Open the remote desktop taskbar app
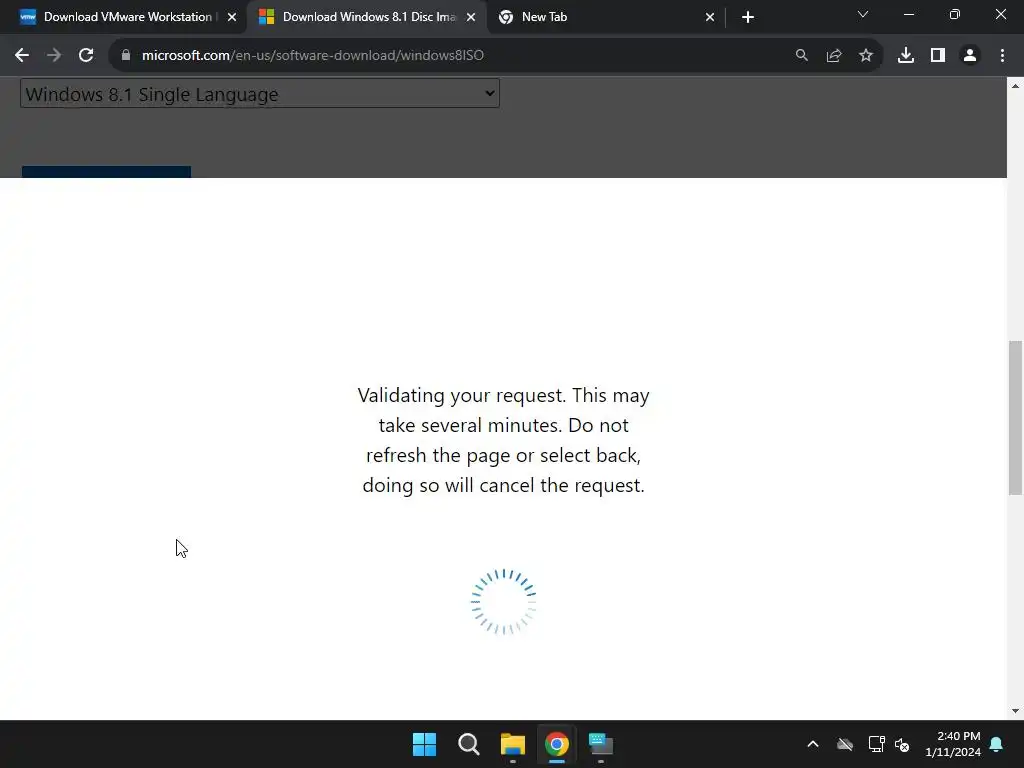This screenshot has height=768, width=1024. (x=600, y=744)
